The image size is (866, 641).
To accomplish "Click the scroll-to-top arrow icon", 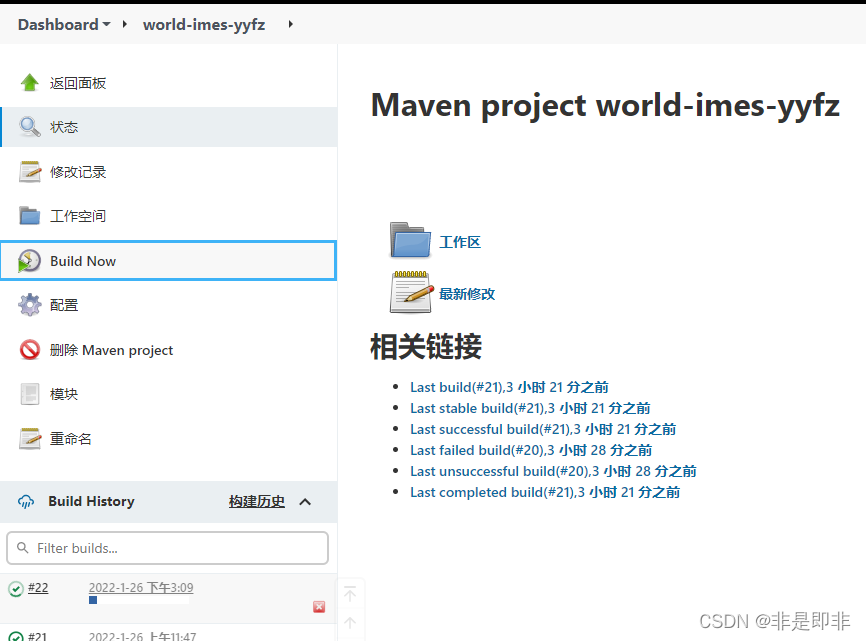I will coord(350,594).
